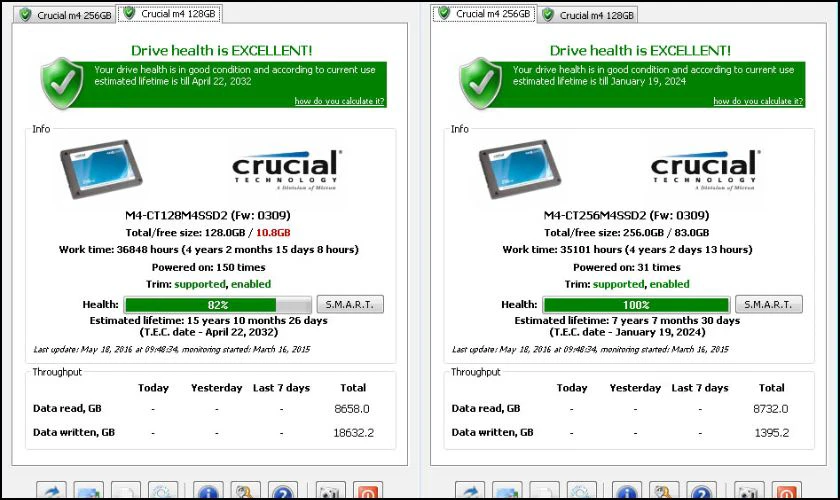Click the large green shield above the M4-CT256M4SSD2 info
The height and width of the screenshot is (500, 840).
481,83
